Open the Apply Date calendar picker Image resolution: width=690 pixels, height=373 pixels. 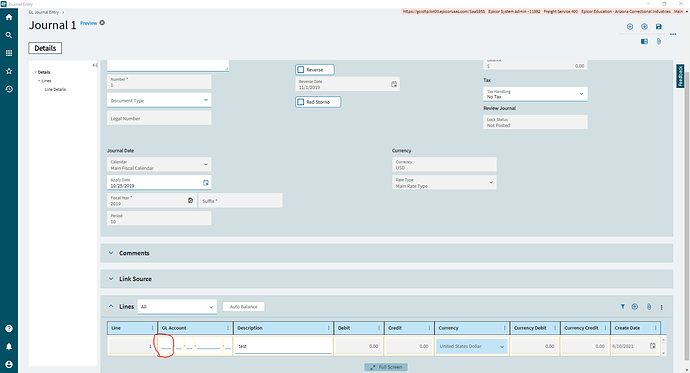click(206, 183)
